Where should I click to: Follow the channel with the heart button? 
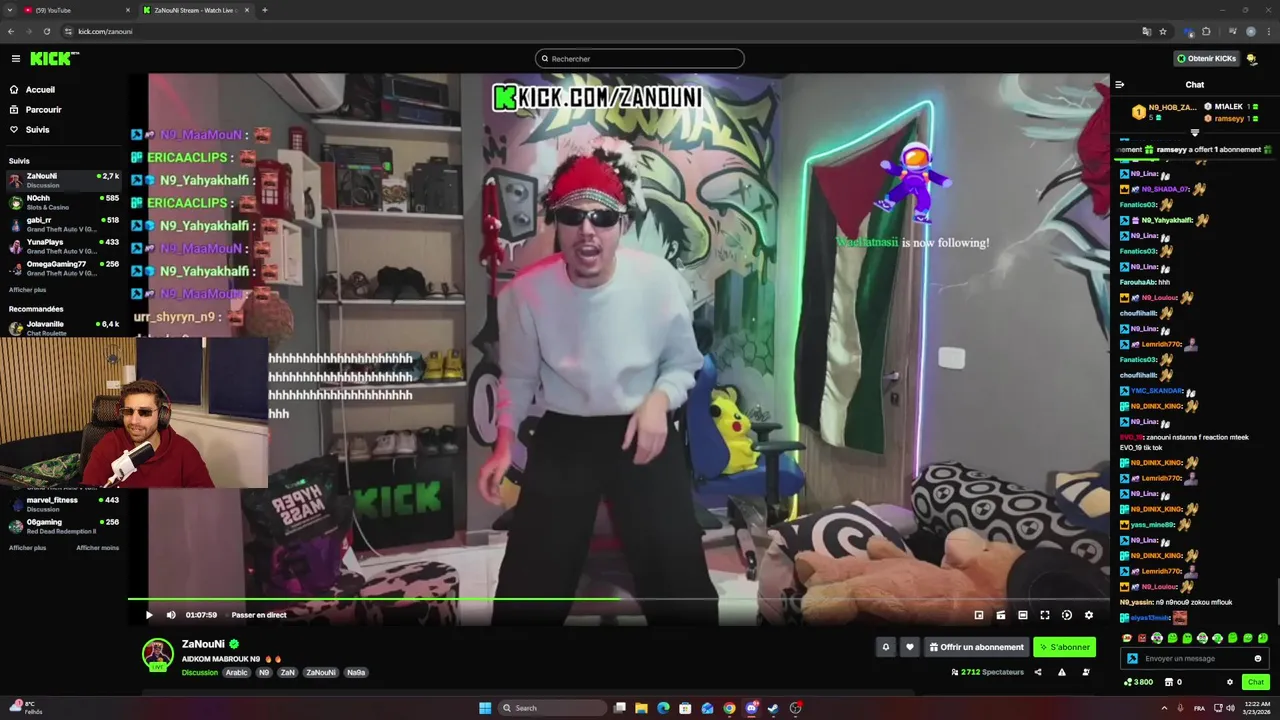[x=910, y=647]
